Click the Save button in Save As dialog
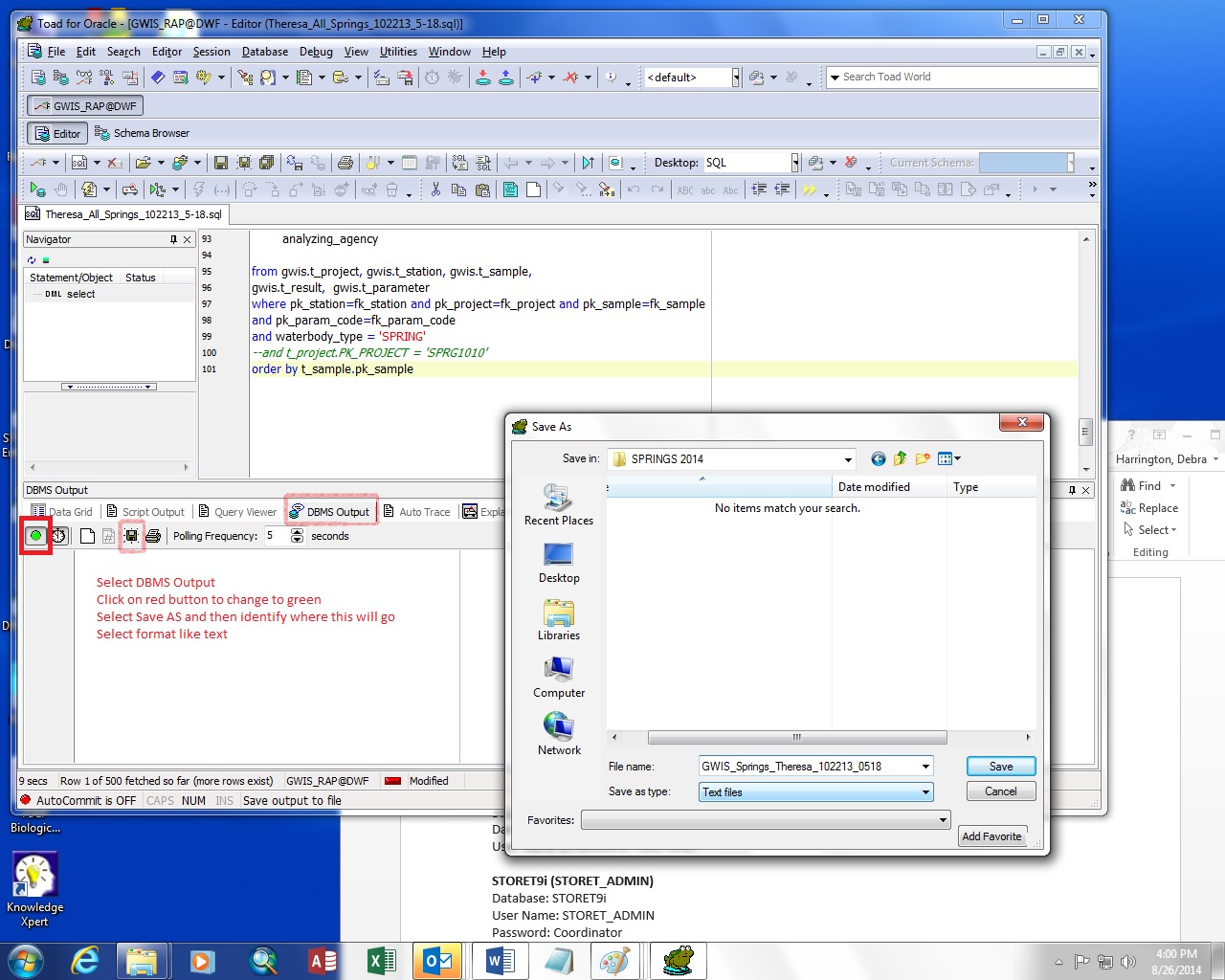 1001,767
